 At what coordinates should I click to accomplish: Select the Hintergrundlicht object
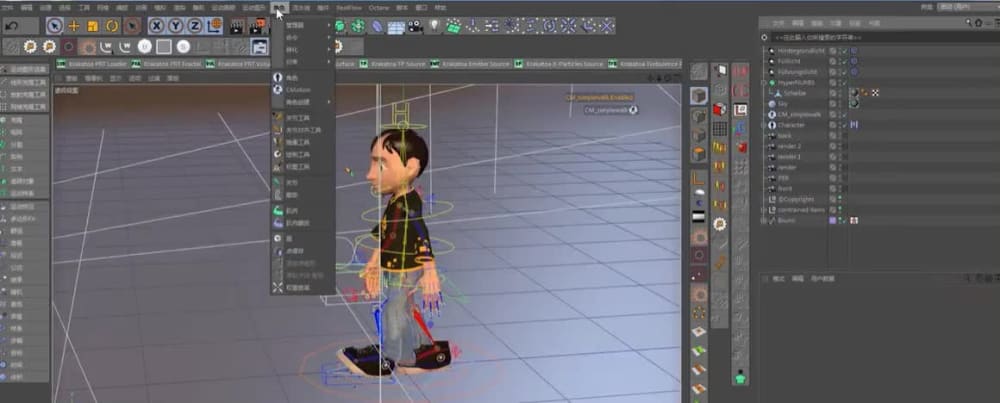(801, 50)
